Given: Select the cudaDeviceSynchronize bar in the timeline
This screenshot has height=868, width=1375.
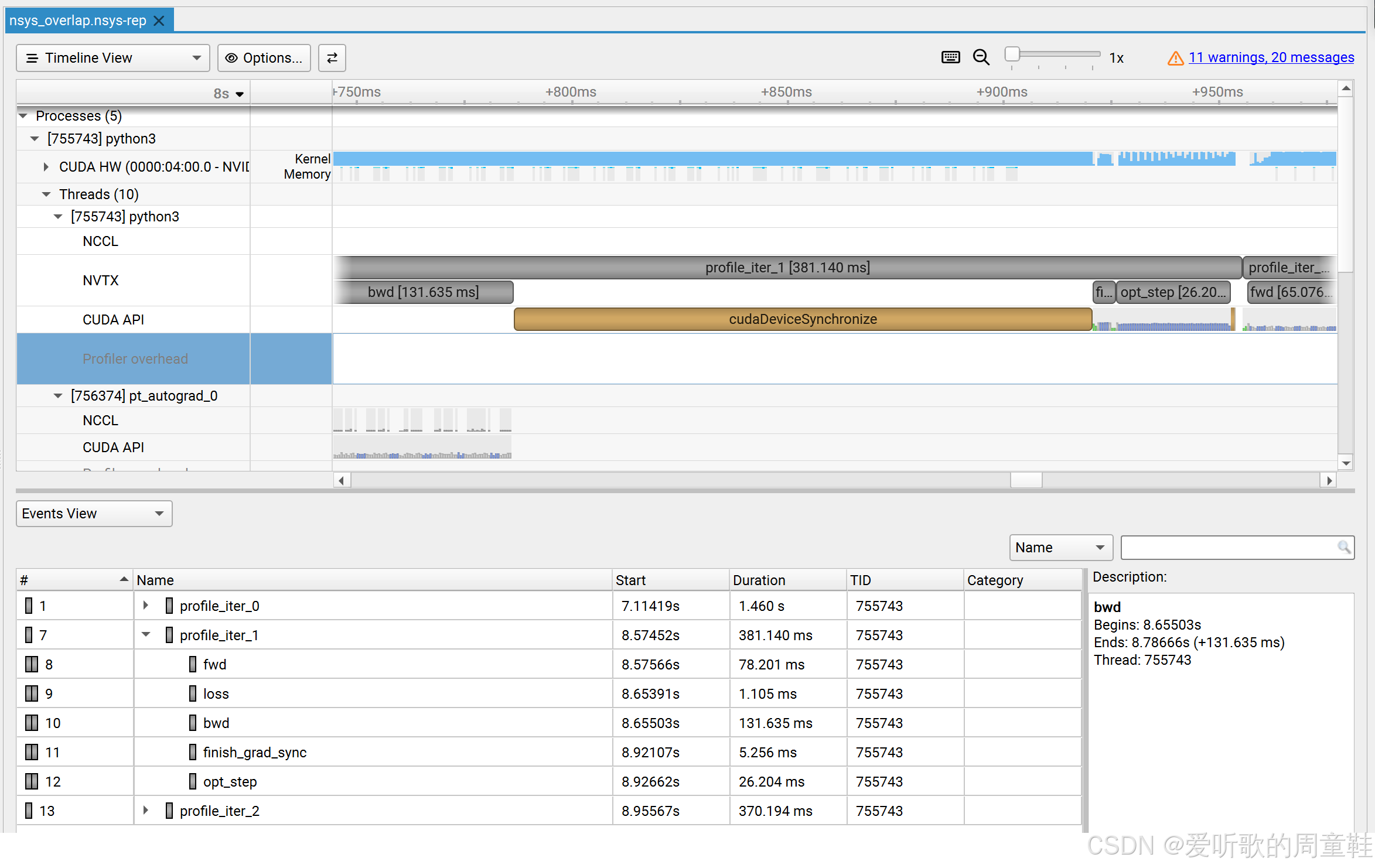Looking at the screenshot, I should (803, 319).
